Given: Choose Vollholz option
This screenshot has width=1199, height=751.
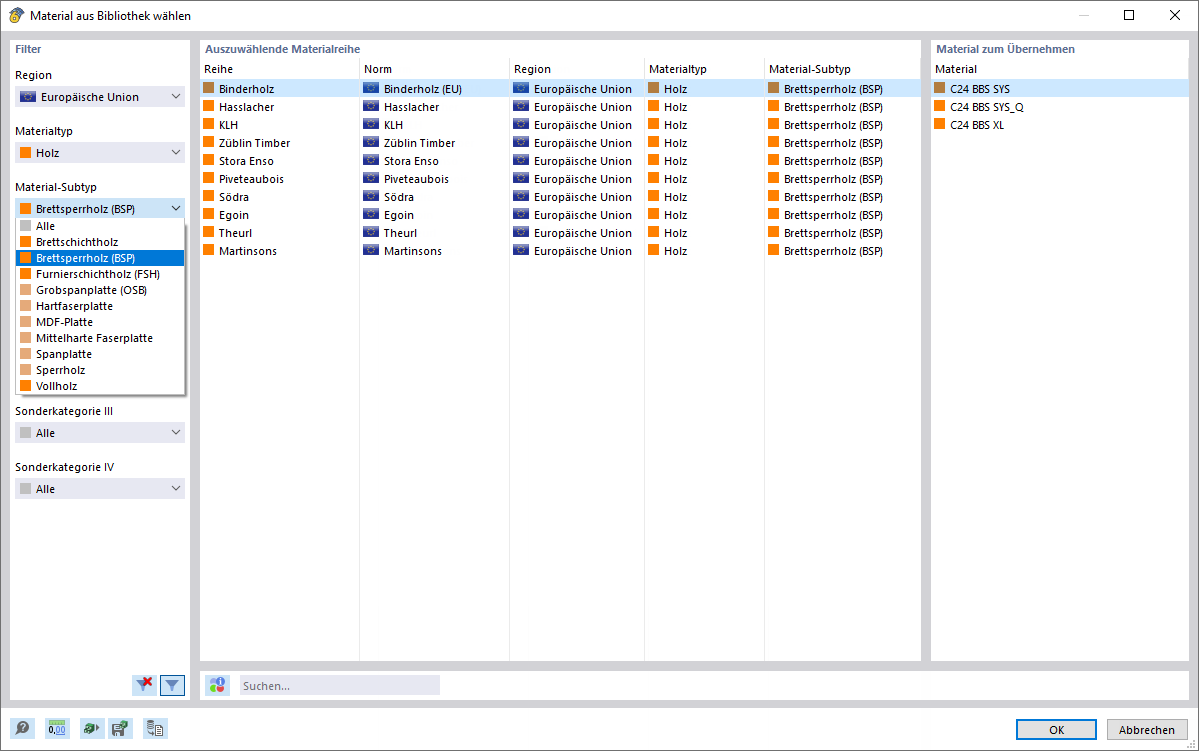Looking at the screenshot, I should 100,386.
